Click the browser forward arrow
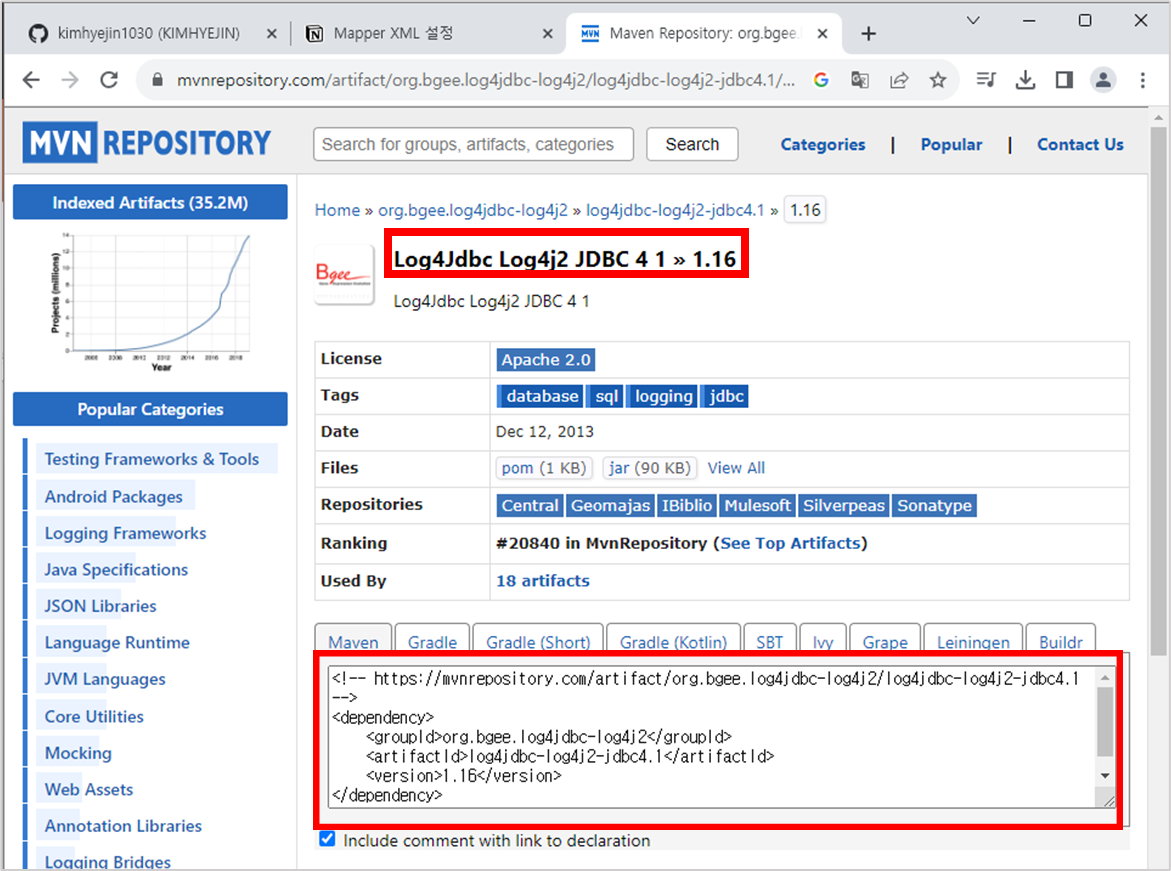Screen dimensions: 1171x871 pyautogui.click(x=69, y=80)
